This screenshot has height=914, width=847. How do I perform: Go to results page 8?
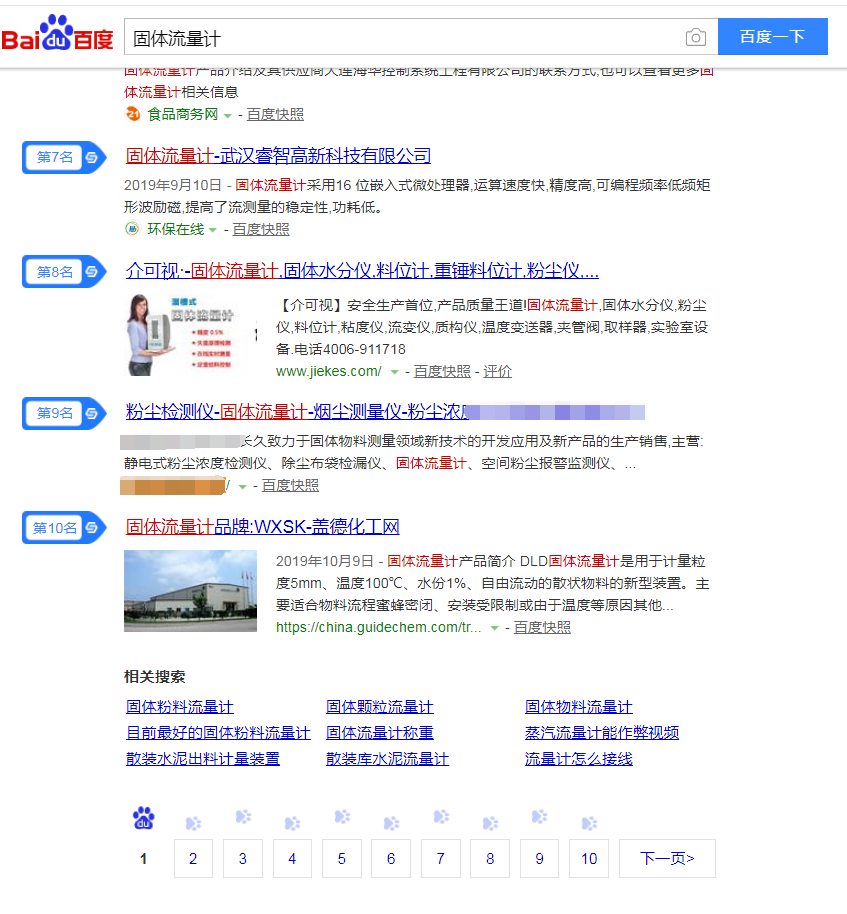490,859
